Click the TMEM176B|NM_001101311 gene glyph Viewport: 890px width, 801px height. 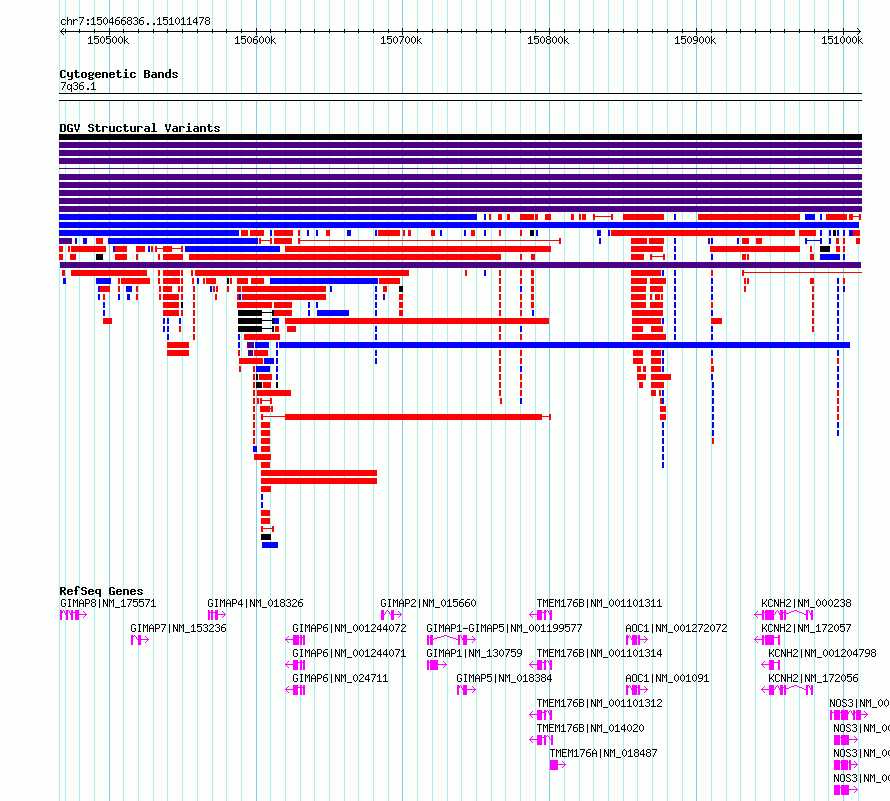click(541, 615)
